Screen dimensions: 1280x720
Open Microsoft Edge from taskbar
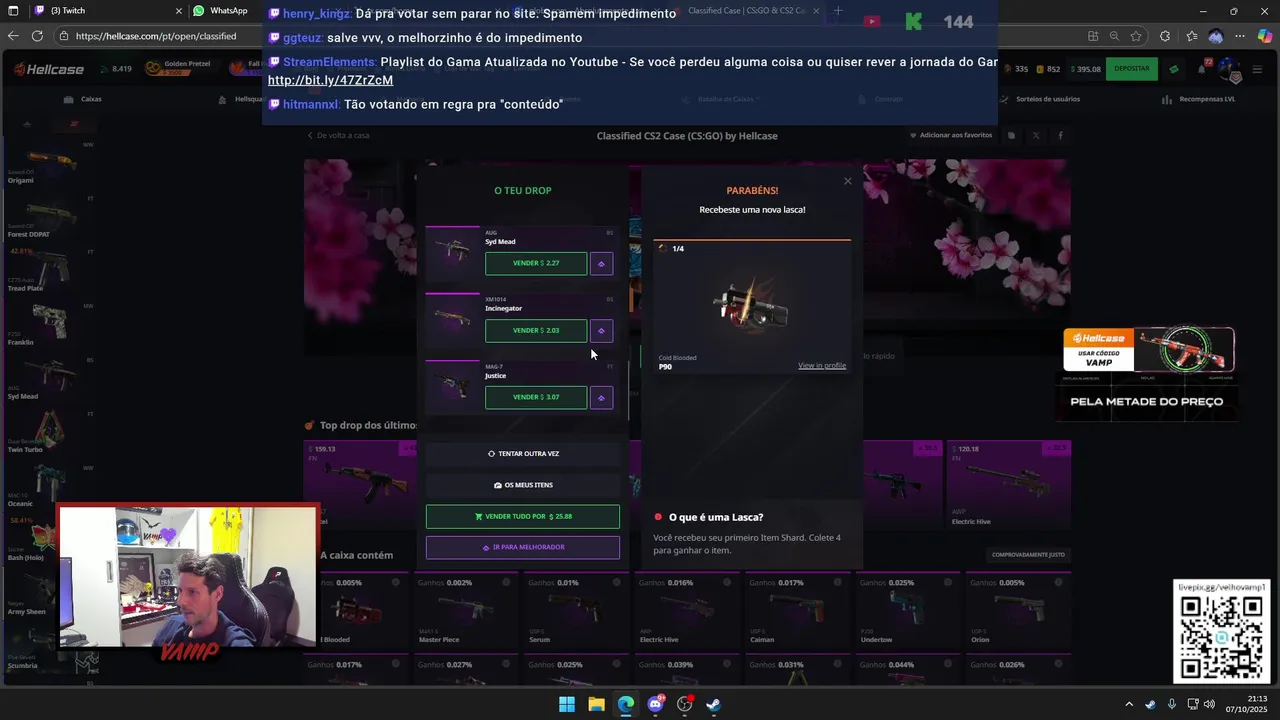point(626,704)
